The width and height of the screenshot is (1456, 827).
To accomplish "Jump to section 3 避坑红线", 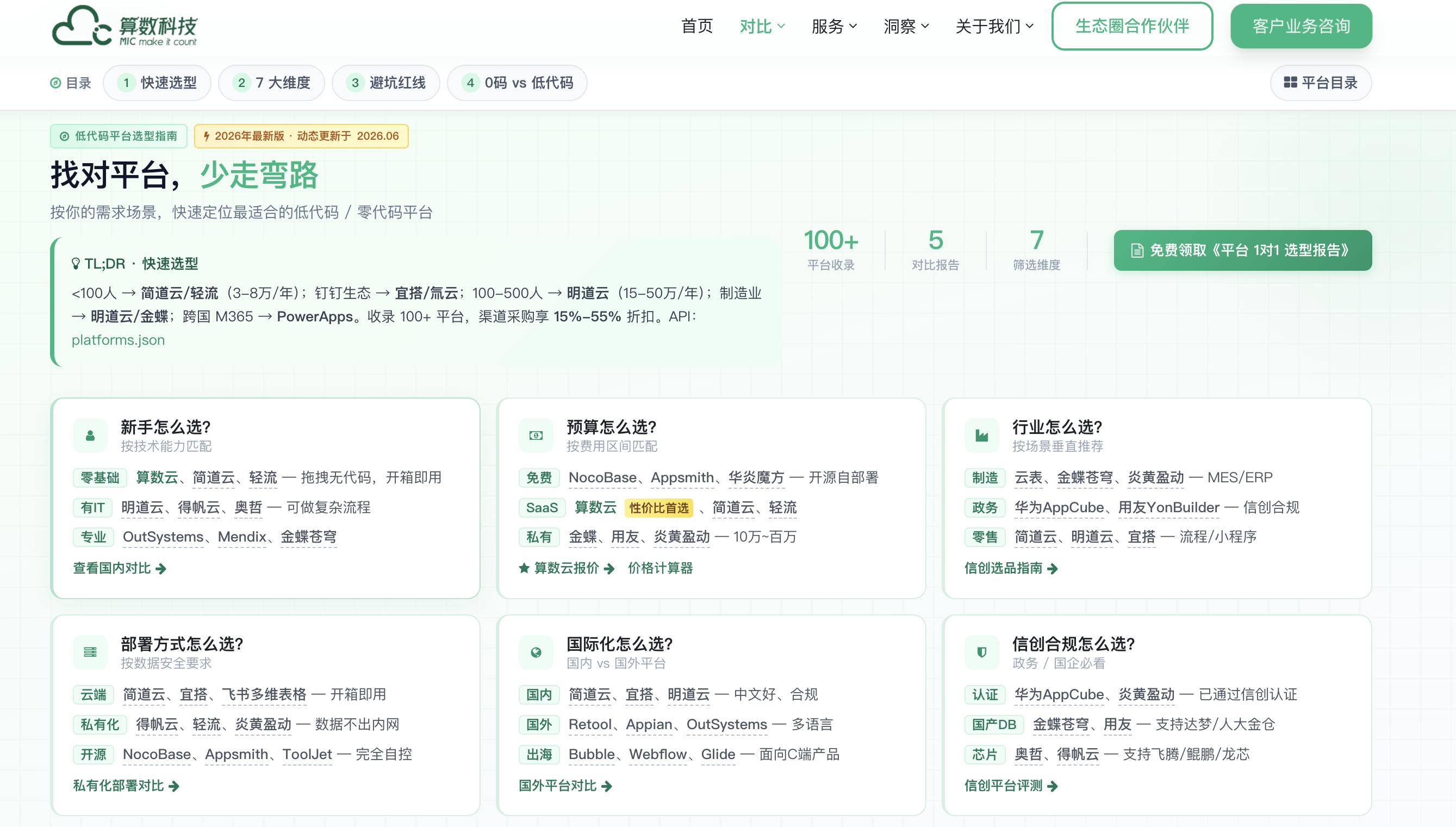I will coord(386,83).
